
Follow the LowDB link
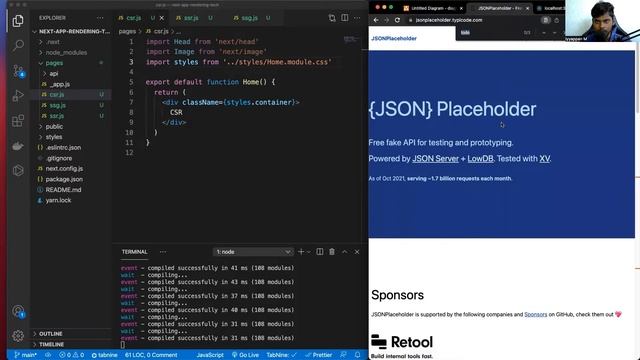click(x=480, y=159)
